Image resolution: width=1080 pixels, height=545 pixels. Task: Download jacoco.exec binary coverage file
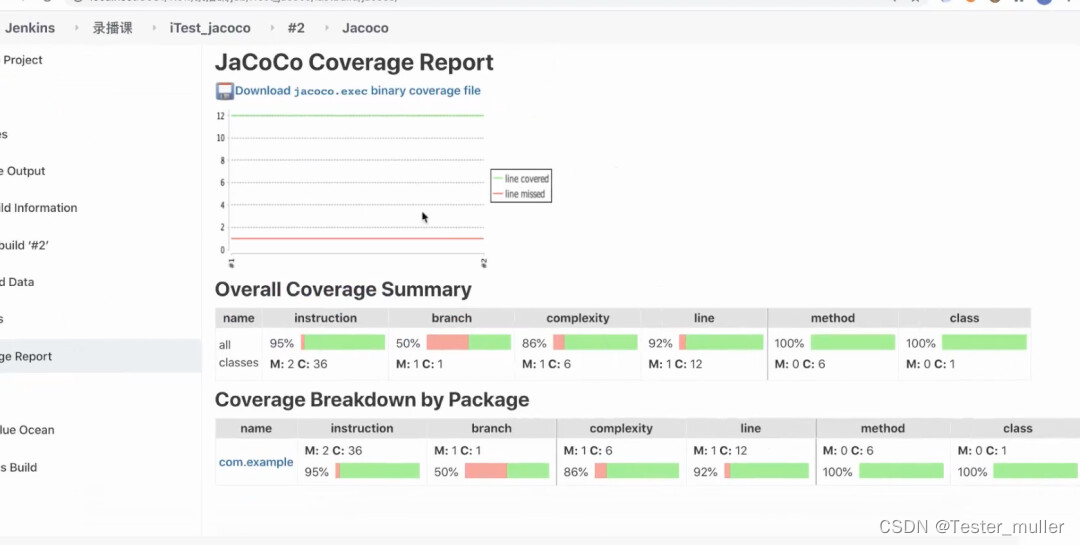(357, 91)
